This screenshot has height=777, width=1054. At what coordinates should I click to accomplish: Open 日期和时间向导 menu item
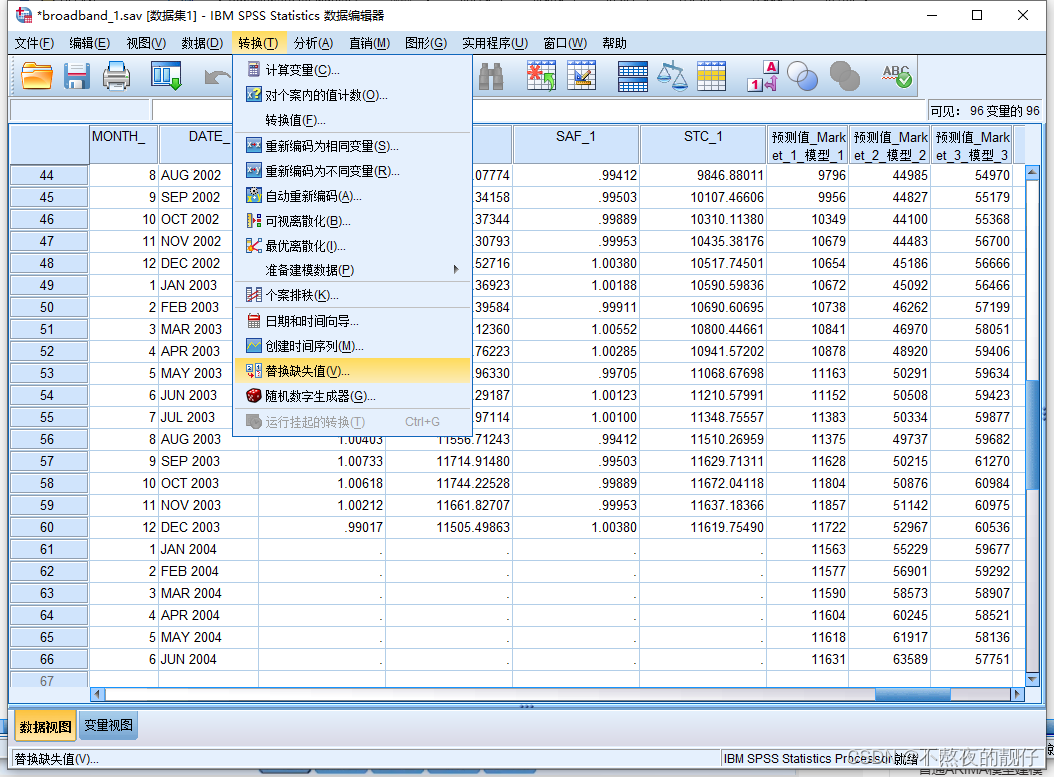352,321
